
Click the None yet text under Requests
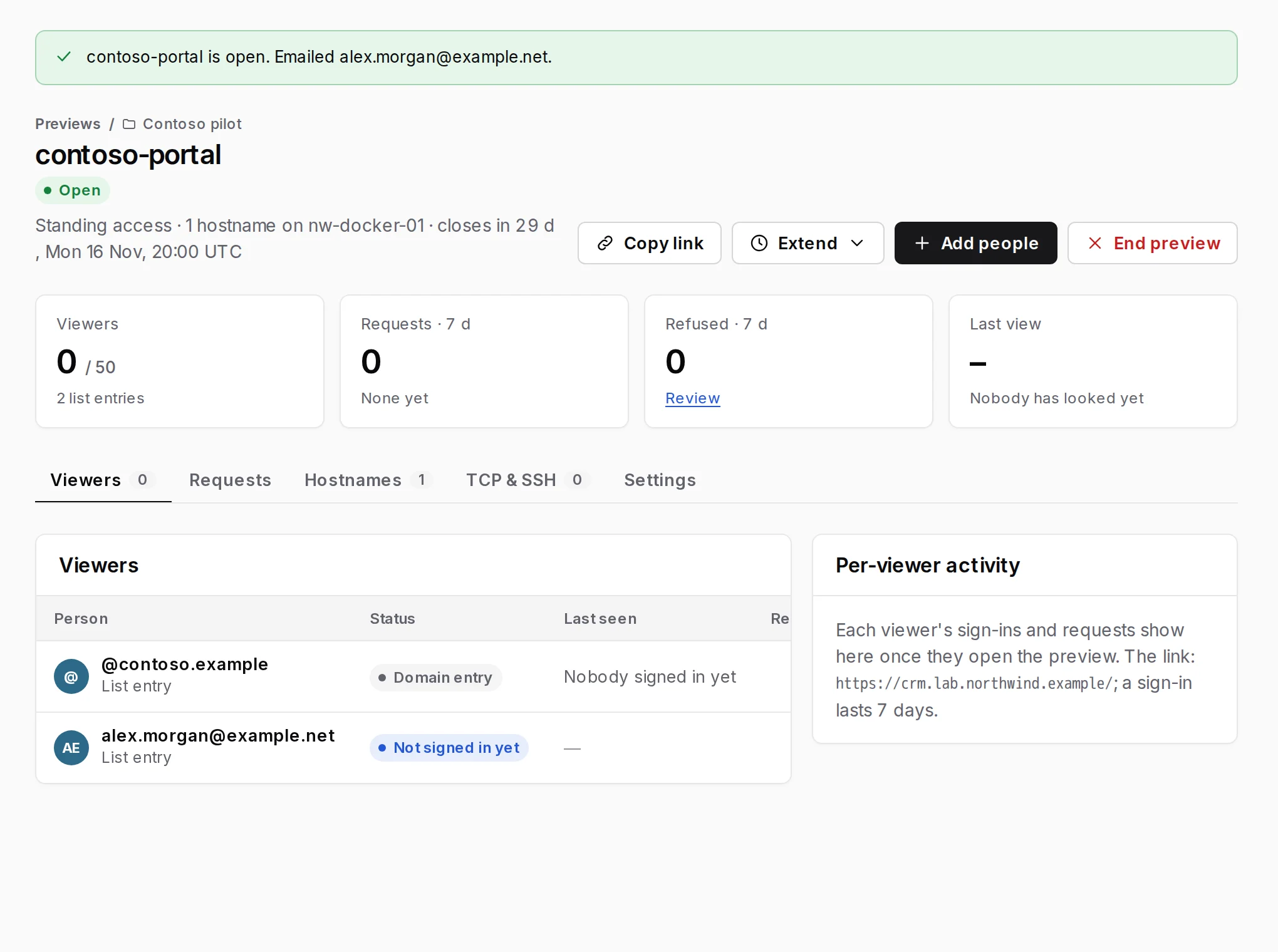(x=395, y=398)
